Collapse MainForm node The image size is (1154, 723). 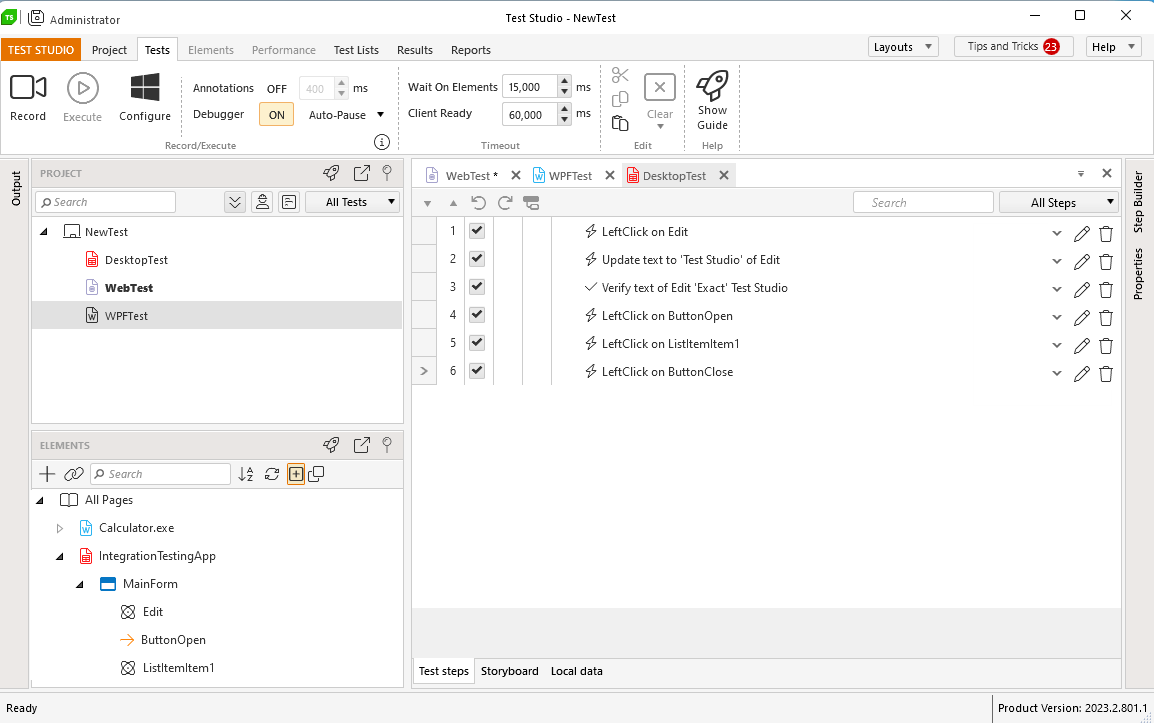[79, 584]
